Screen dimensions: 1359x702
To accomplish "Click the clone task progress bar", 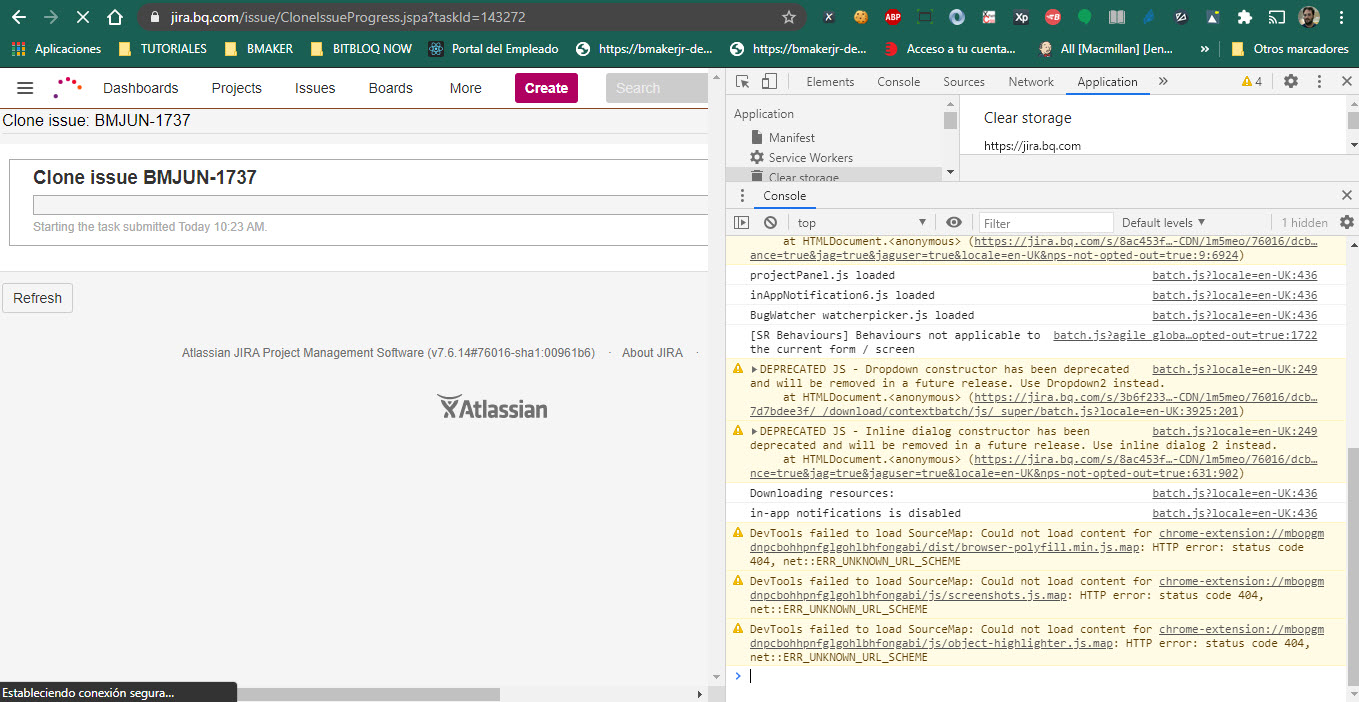I will [371, 205].
